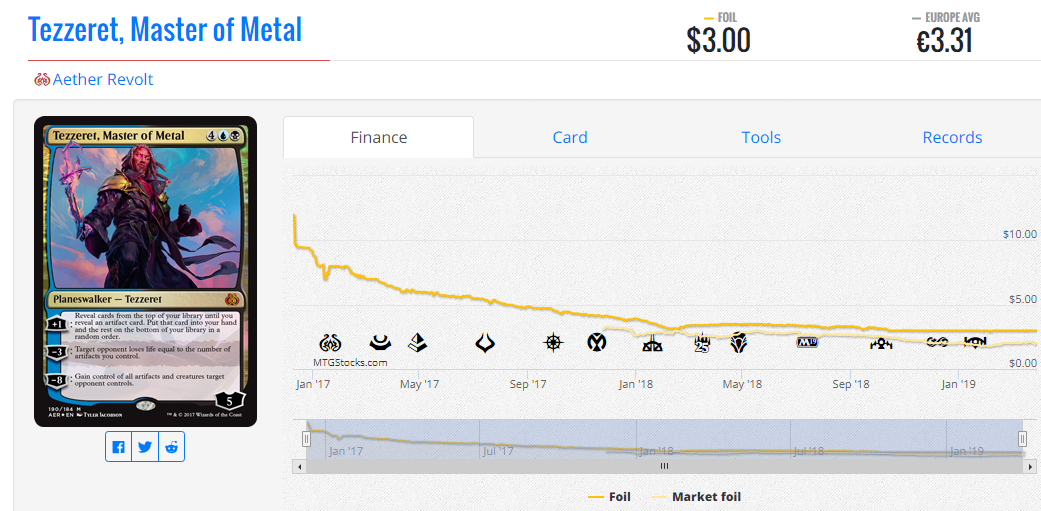1041x511 pixels.
Task: Click Tezzeret, Master of Metal title link
Action: click(x=165, y=29)
